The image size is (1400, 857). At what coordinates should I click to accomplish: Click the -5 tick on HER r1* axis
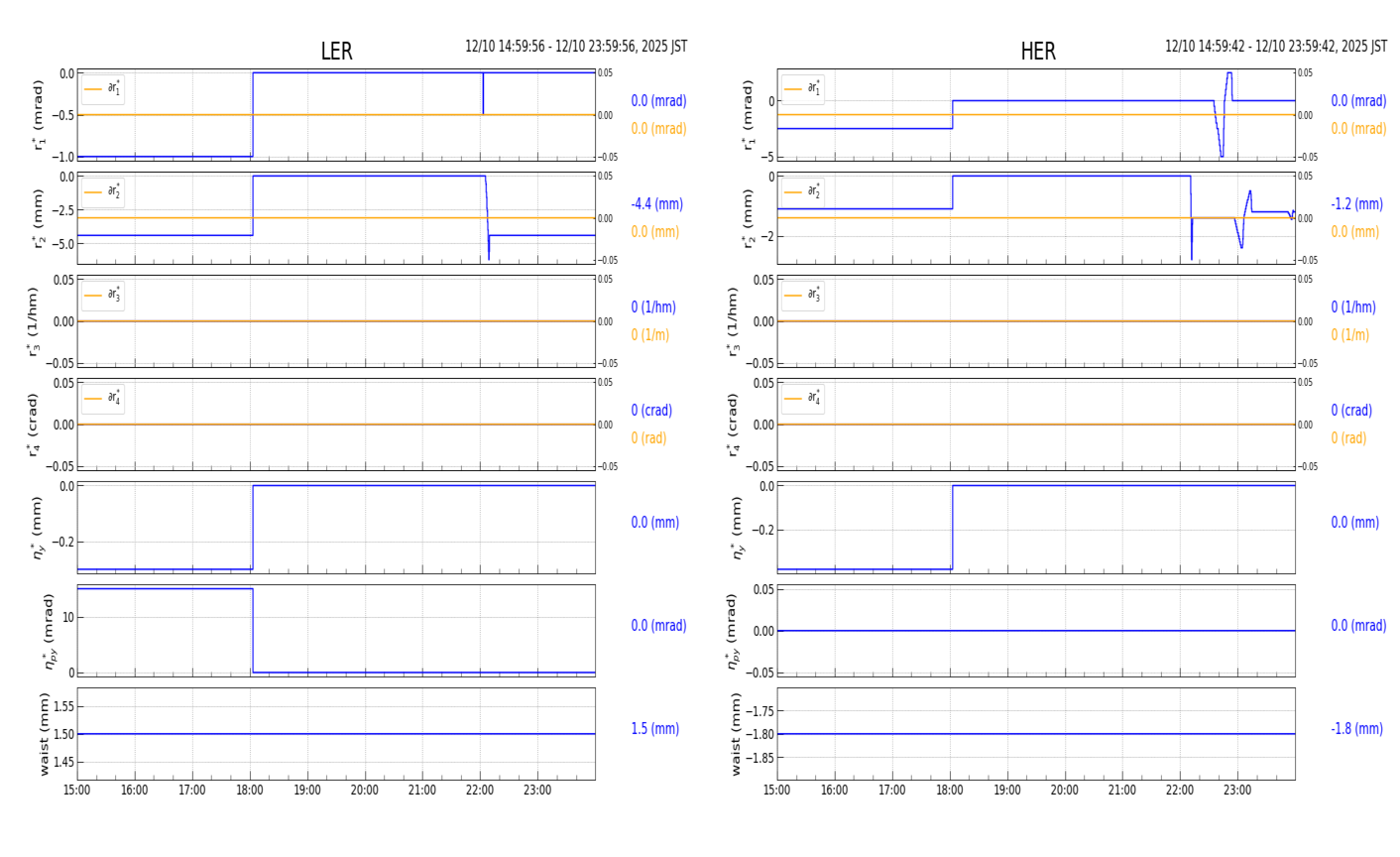767,157
